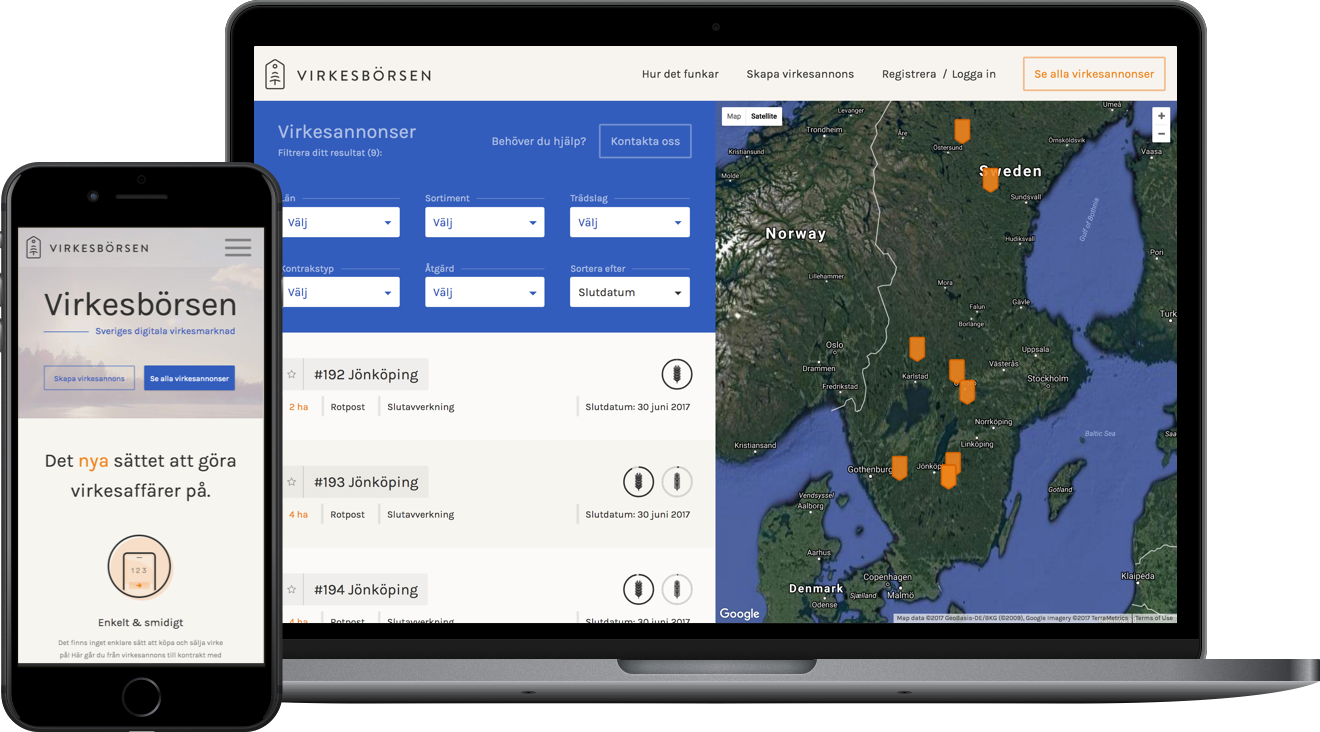Open the Hur det funkar menu item
The height and width of the screenshot is (732, 1320).
(x=680, y=74)
